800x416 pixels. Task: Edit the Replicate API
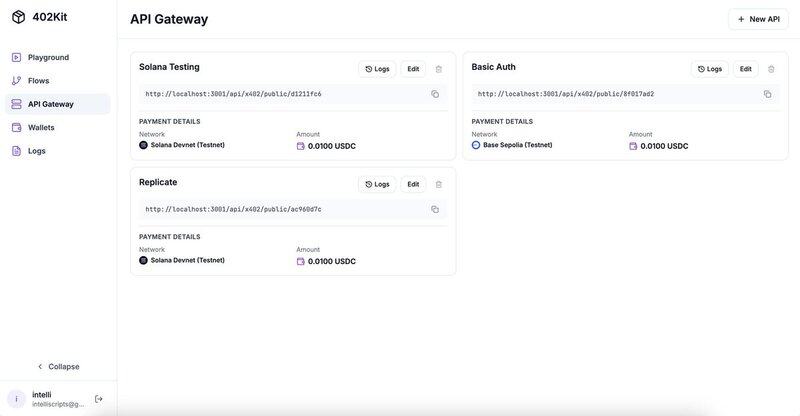[x=413, y=184]
